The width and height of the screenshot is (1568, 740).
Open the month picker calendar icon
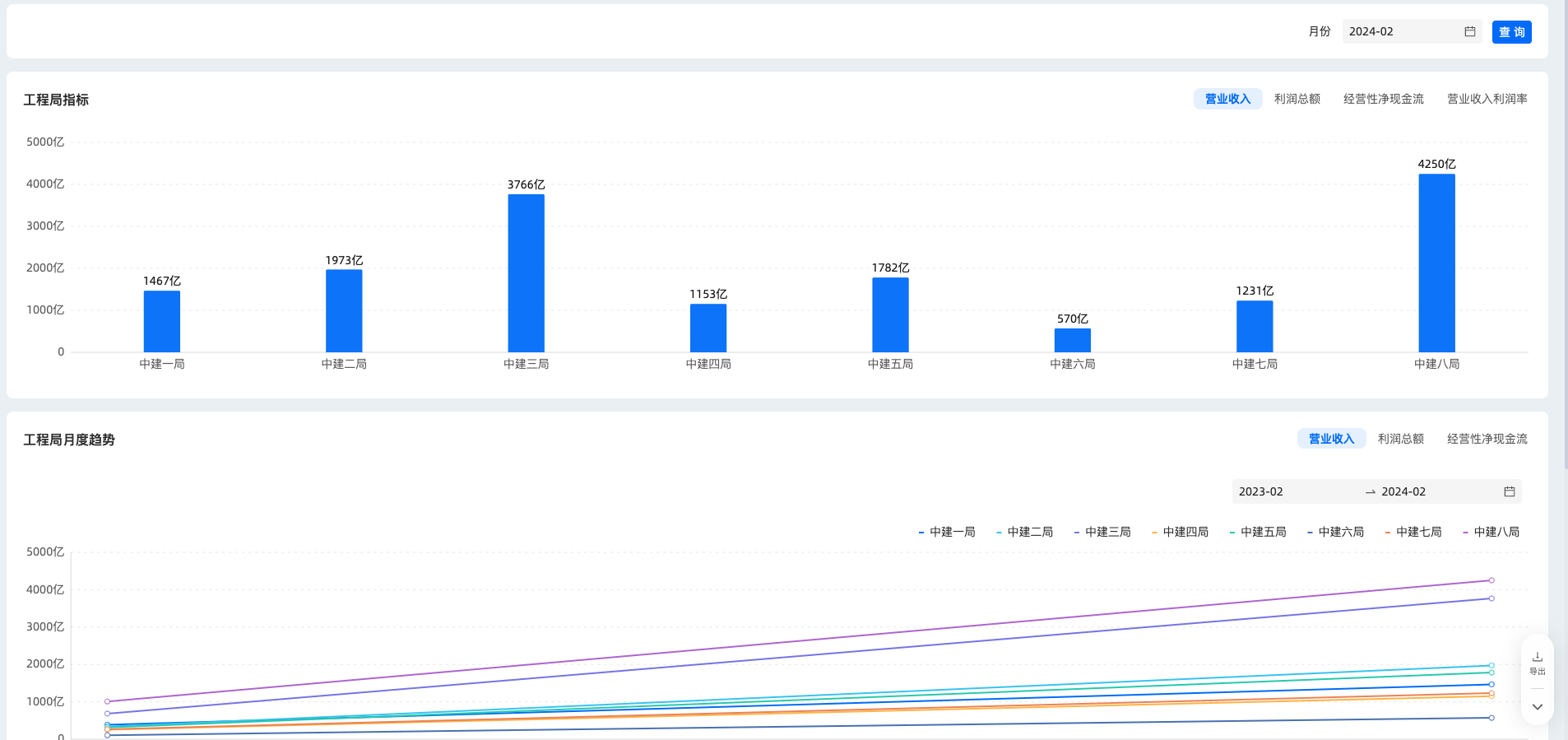click(1469, 31)
